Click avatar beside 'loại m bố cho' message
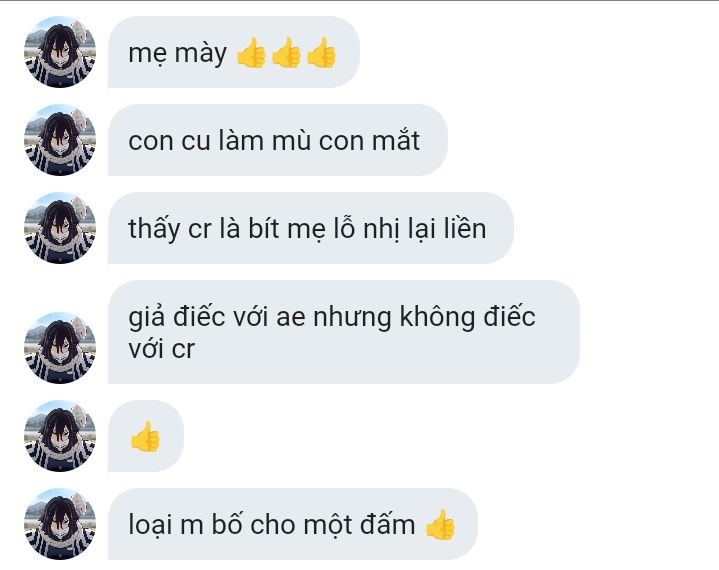719x570 pixels. point(60,524)
